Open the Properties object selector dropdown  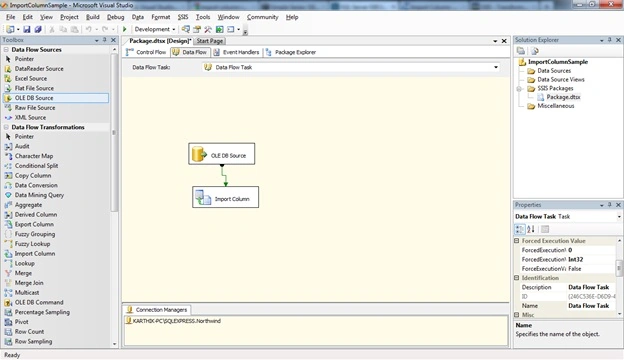[x=619, y=216]
